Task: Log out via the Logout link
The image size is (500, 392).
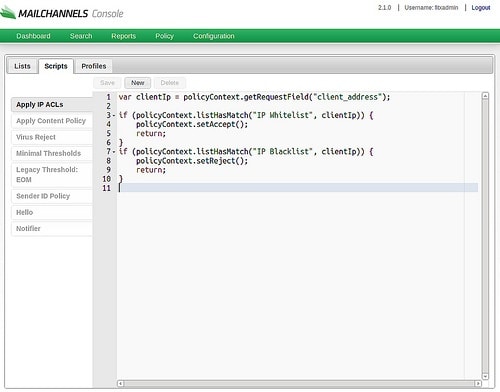Action: point(481,8)
